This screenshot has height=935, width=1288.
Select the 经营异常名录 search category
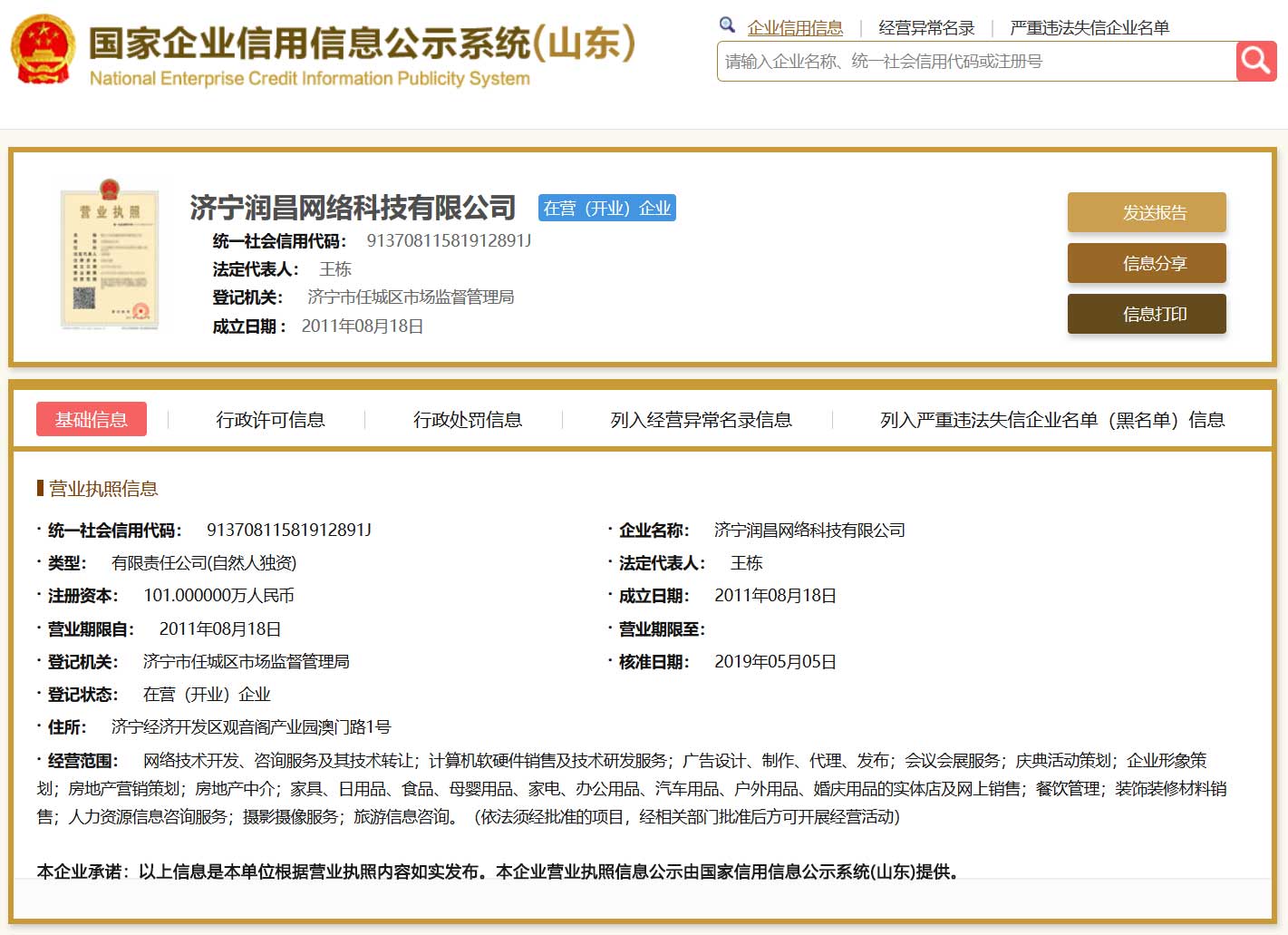[926, 28]
